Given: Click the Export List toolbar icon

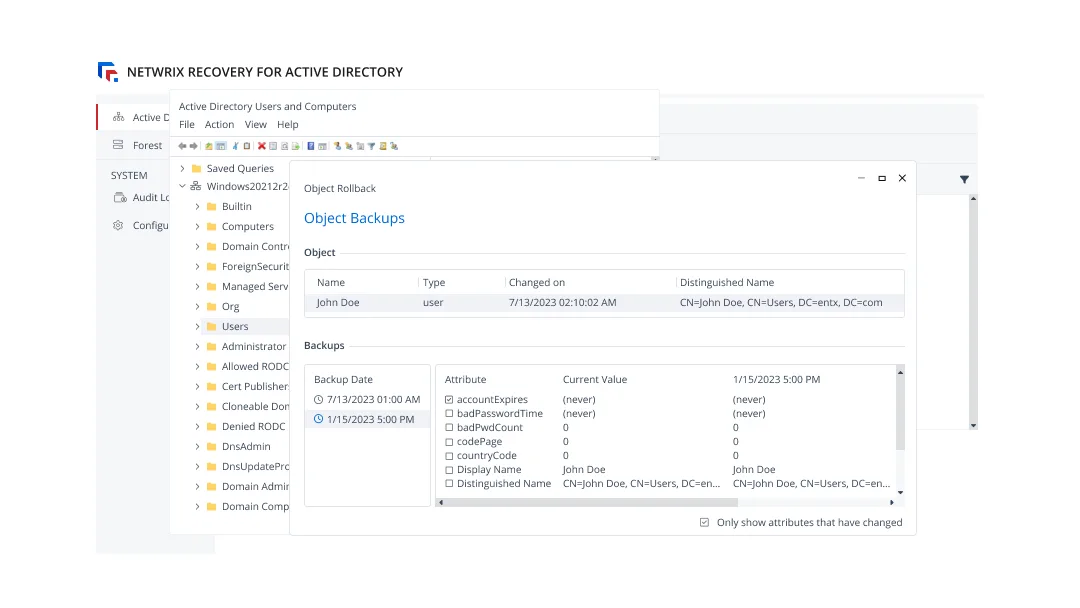Looking at the screenshot, I should (x=295, y=146).
